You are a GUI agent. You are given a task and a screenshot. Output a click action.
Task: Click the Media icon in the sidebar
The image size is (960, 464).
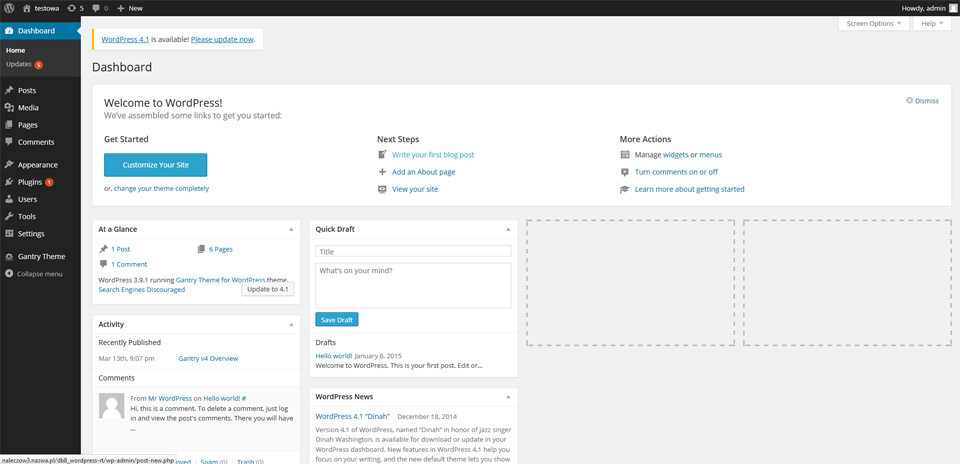(x=9, y=107)
